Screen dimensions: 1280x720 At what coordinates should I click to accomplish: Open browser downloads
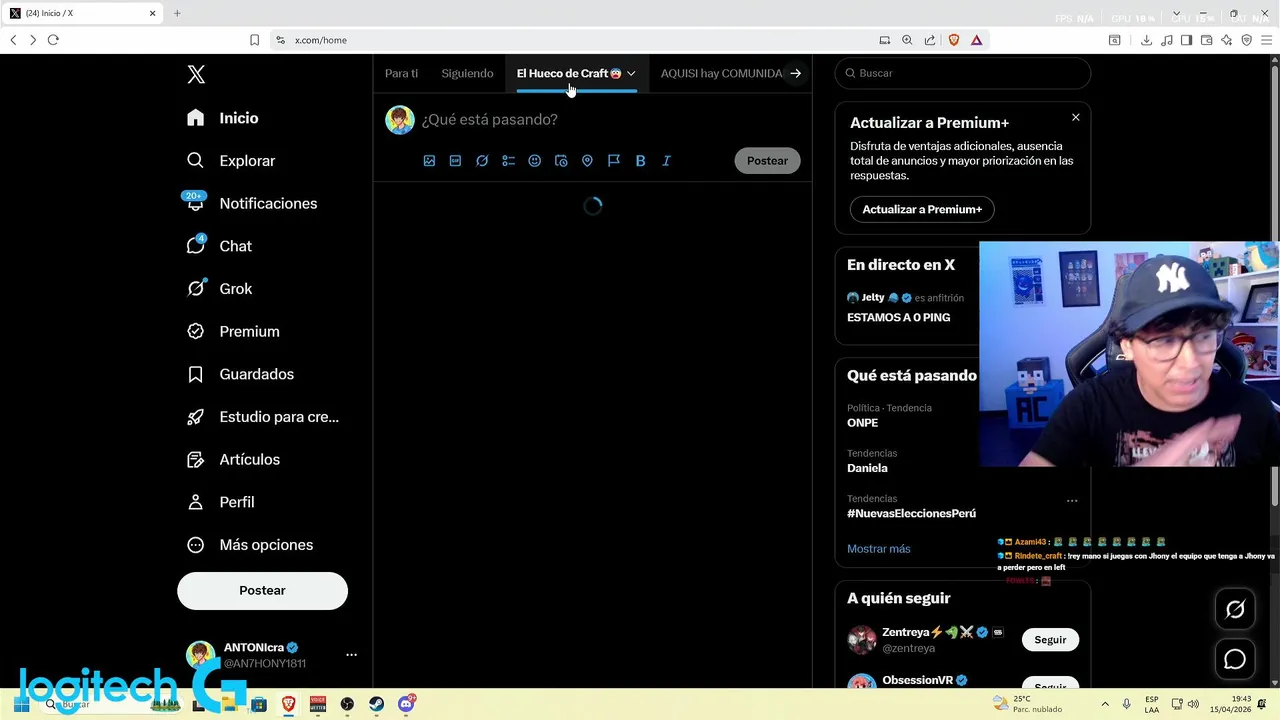click(1146, 40)
